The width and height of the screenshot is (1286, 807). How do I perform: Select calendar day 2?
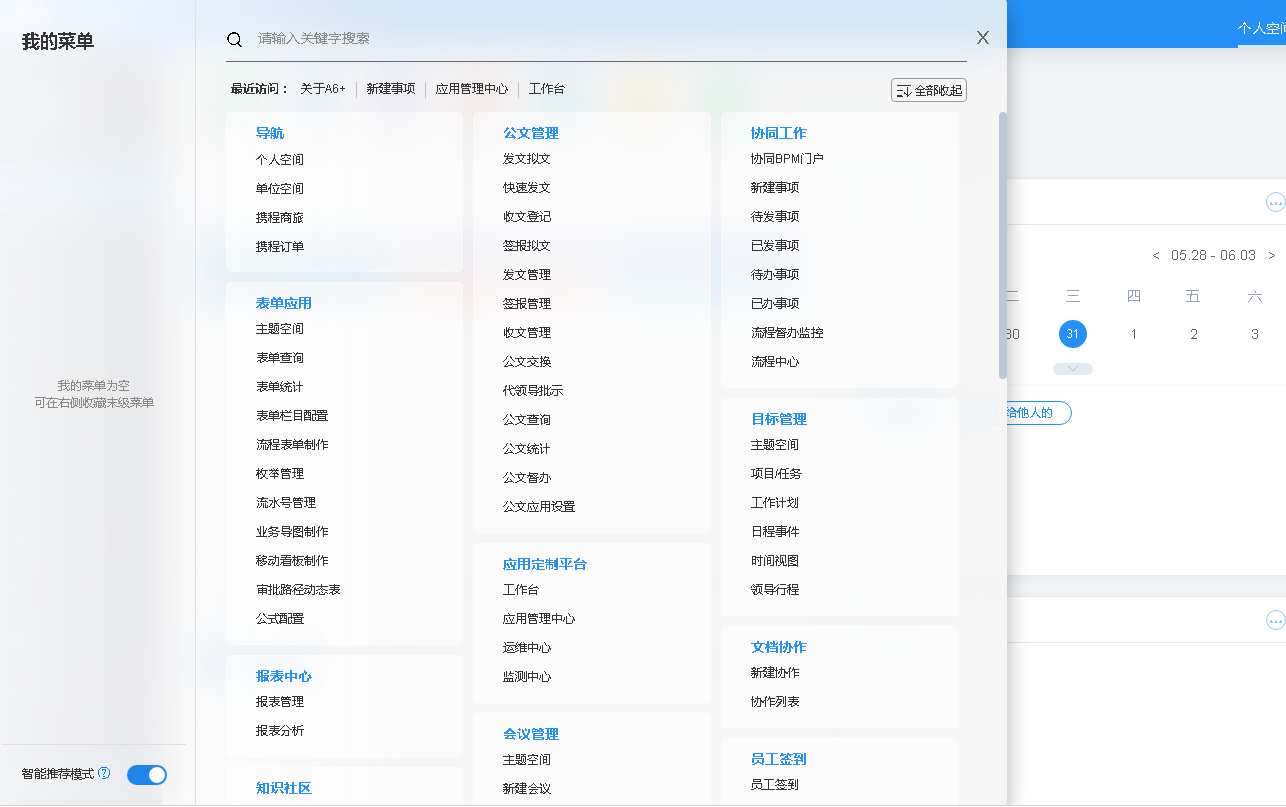pos(1194,335)
